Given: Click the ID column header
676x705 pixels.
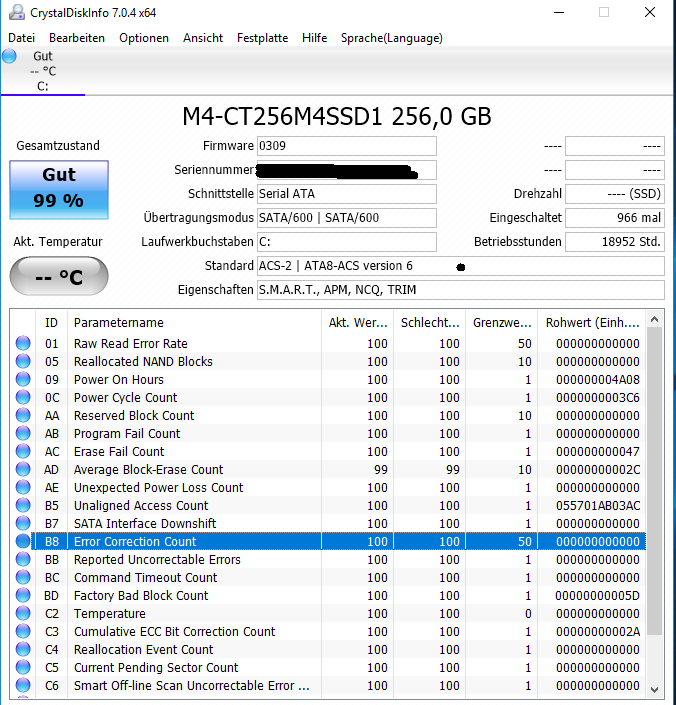Looking at the screenshot, I should 51,322.
